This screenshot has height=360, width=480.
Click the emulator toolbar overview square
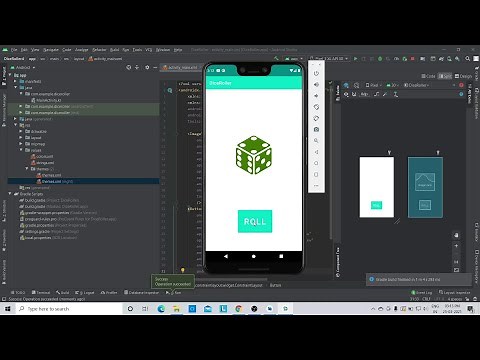[x=316, y=174]
